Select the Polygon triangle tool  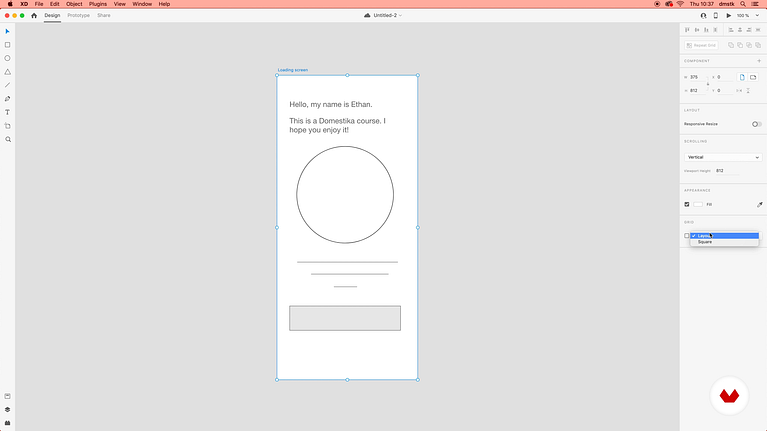coord(7,72)
